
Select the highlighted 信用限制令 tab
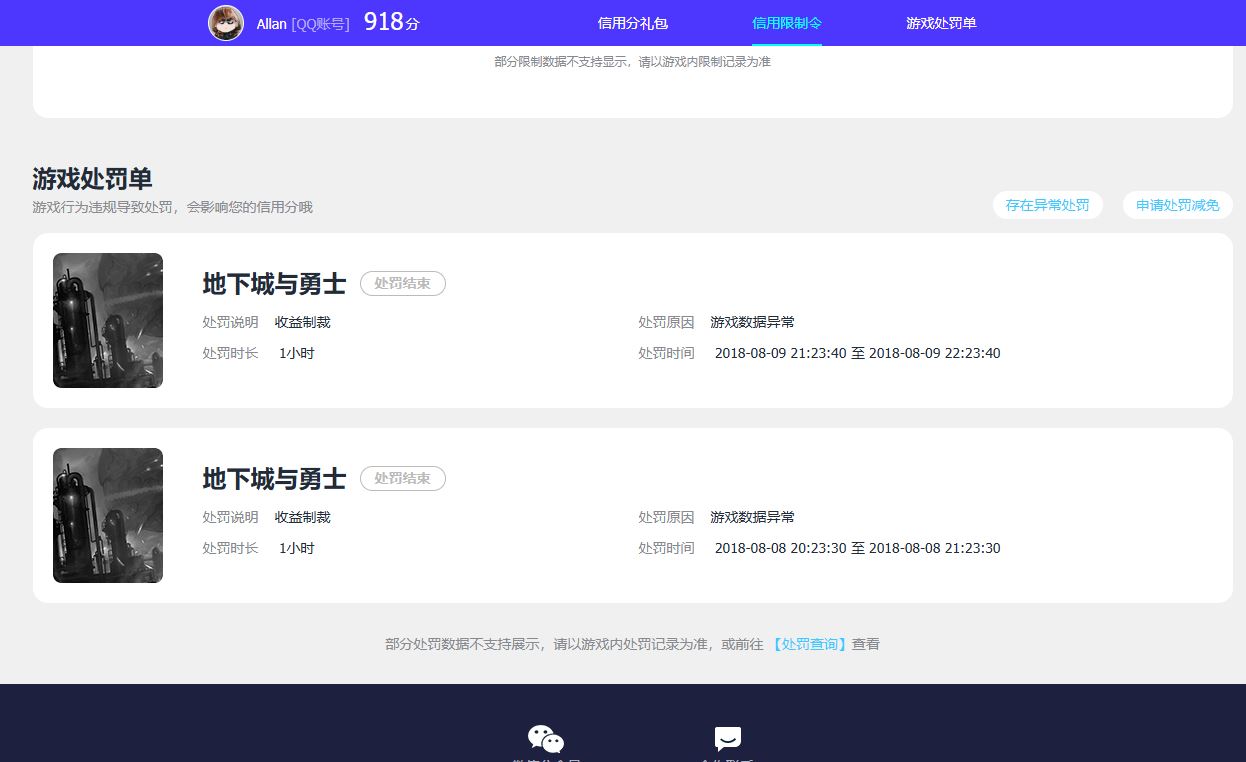786,22
